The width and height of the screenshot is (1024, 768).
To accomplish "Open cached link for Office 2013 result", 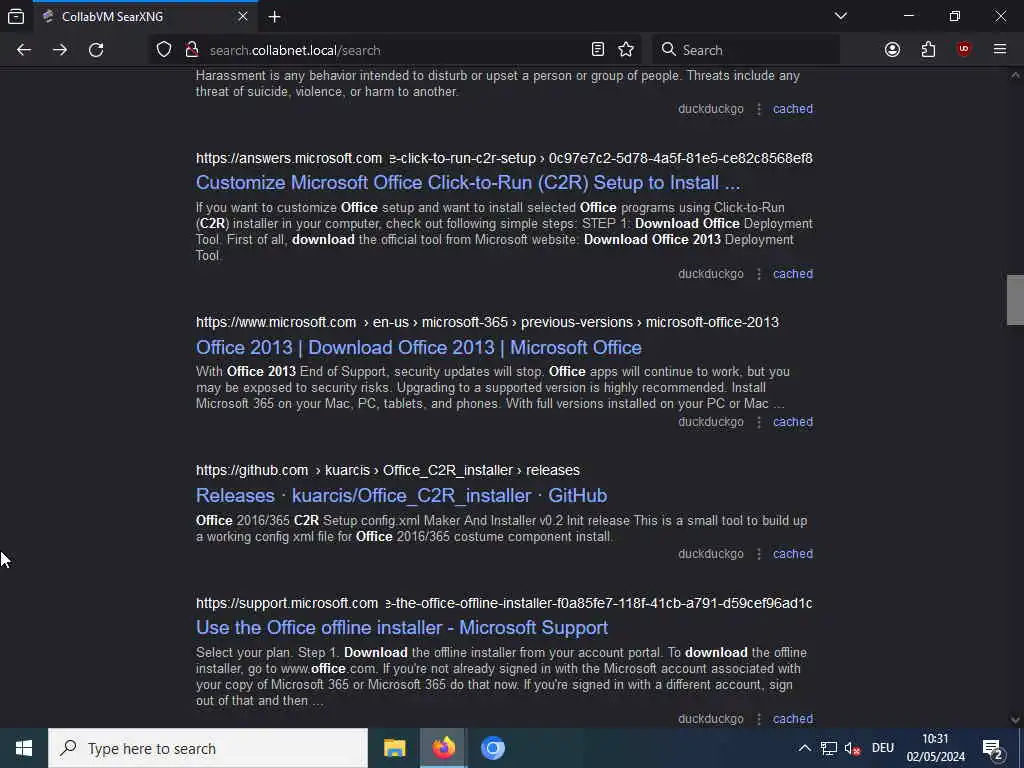I will coord(793,422).
